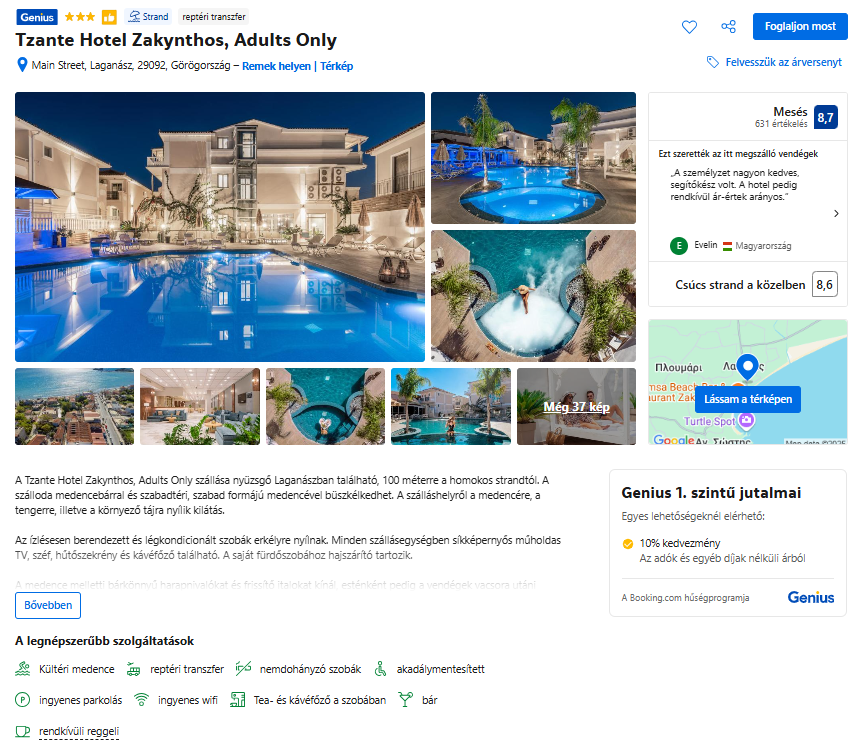Open map via Lássam a térképen

click(748, 399)
